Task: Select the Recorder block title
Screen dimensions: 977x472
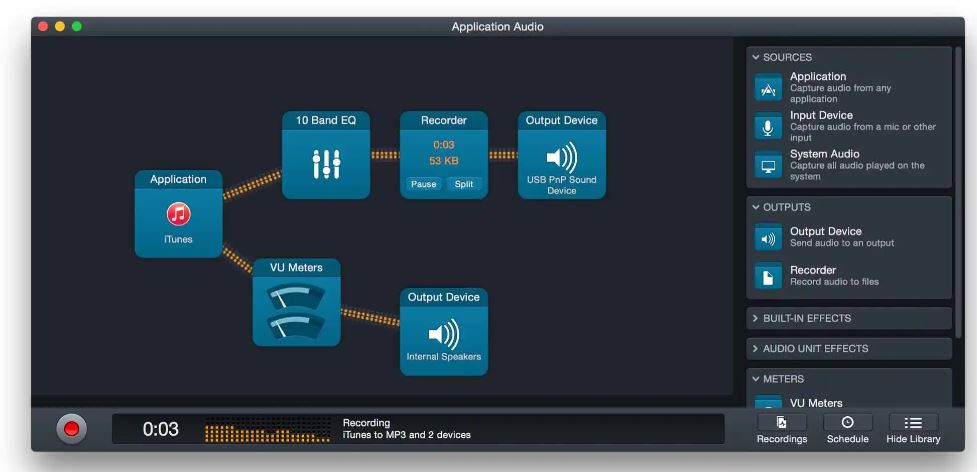Action: click(444, 121)
